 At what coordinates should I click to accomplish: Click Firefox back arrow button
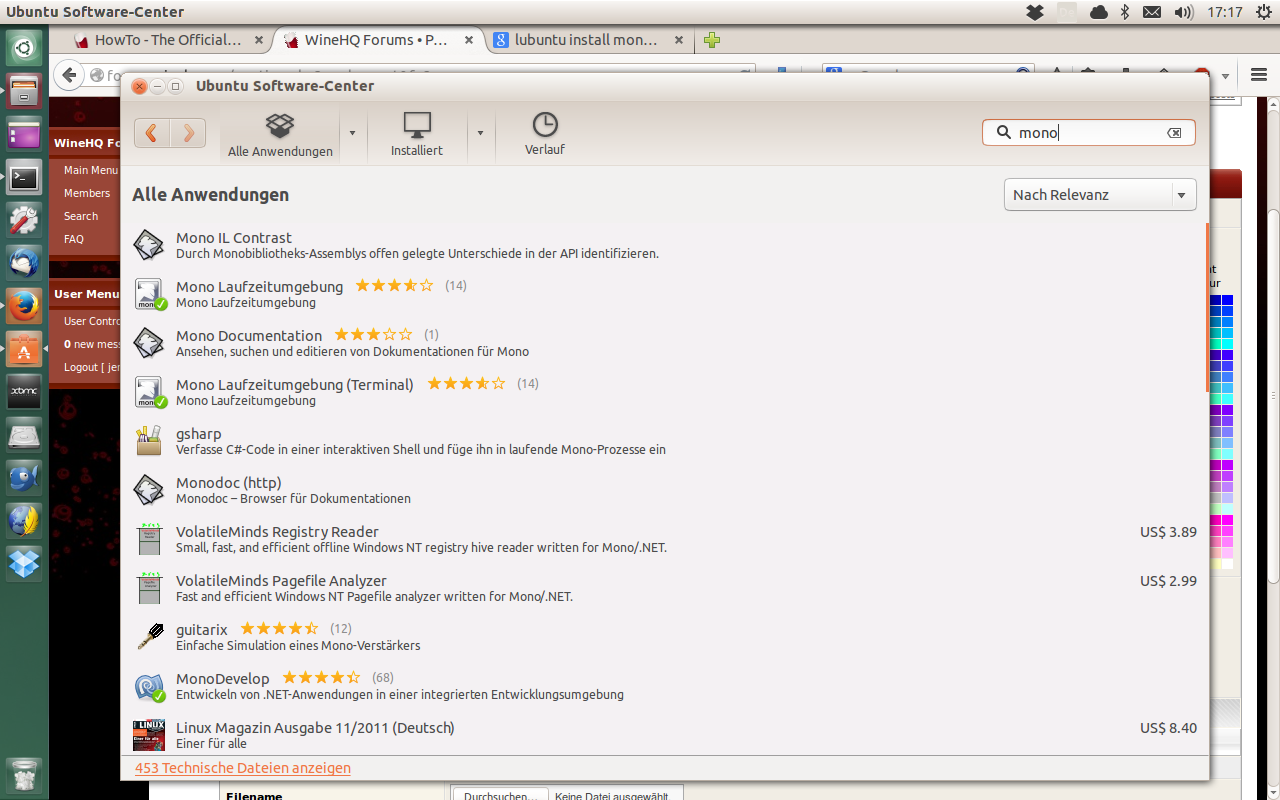pyautogui.click(x=68, y=74)
